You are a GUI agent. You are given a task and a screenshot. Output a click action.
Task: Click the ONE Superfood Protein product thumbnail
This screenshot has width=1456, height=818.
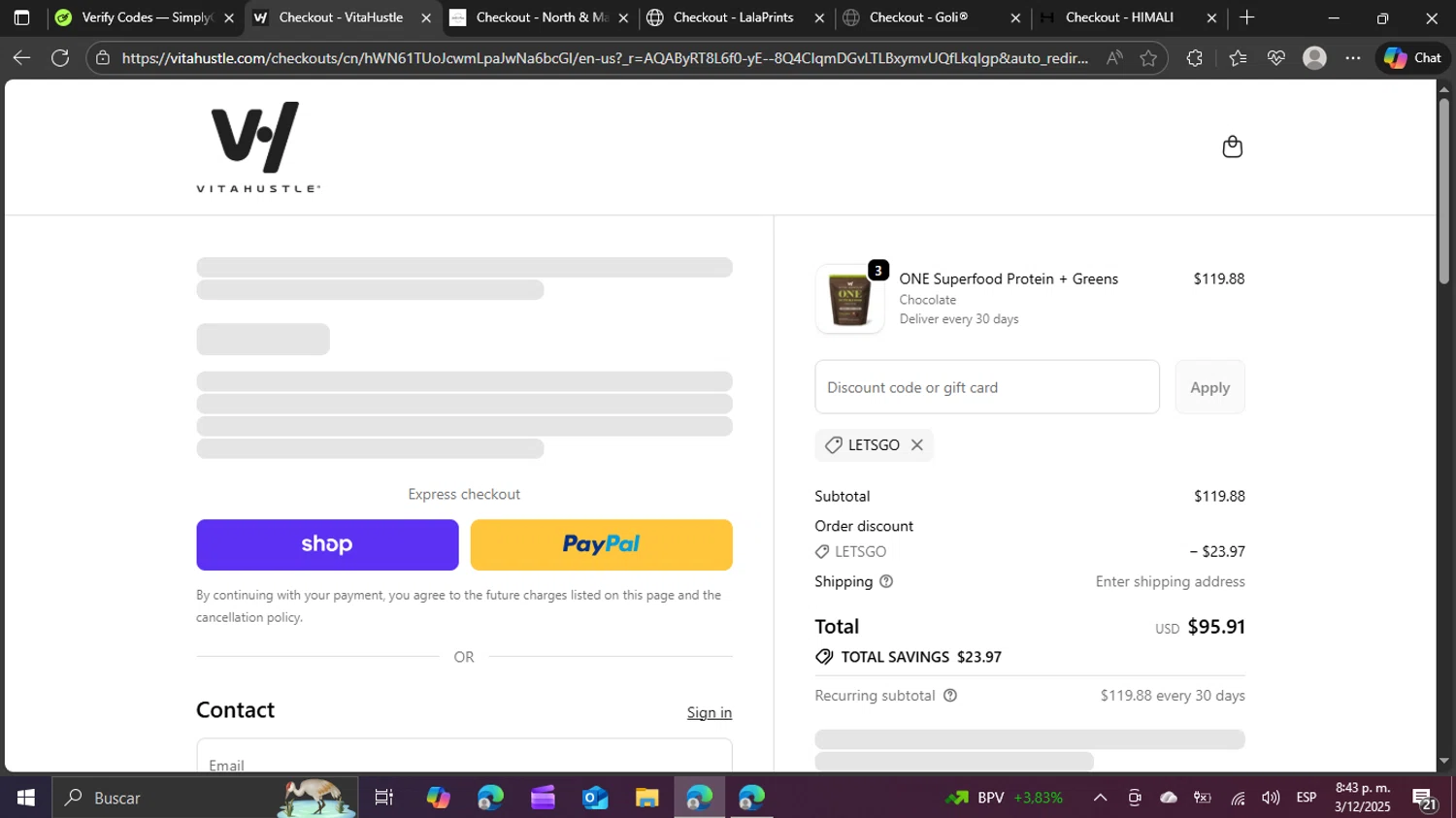(849, 299)
